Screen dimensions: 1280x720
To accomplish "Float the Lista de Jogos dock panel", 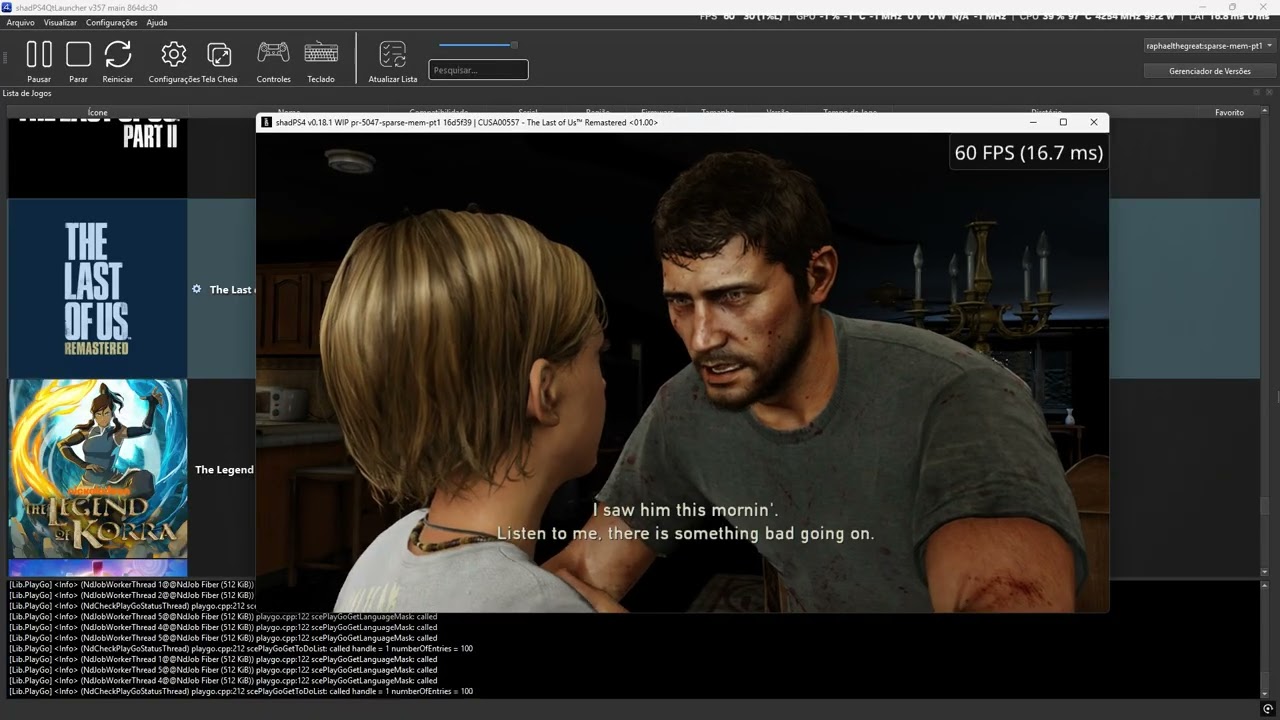I will tap(1256, 92).
